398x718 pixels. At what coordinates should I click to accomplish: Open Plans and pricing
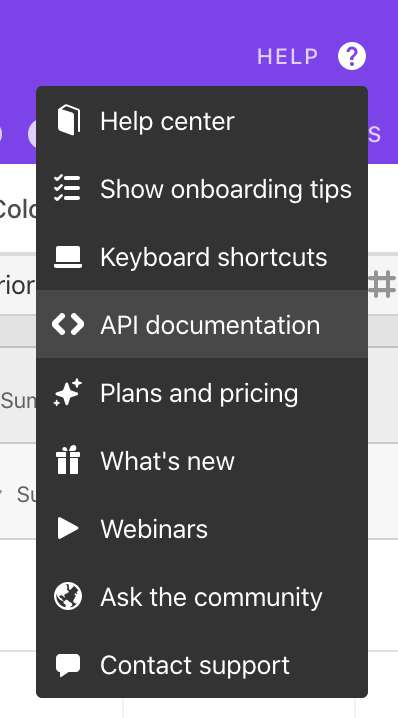[202, 392]
